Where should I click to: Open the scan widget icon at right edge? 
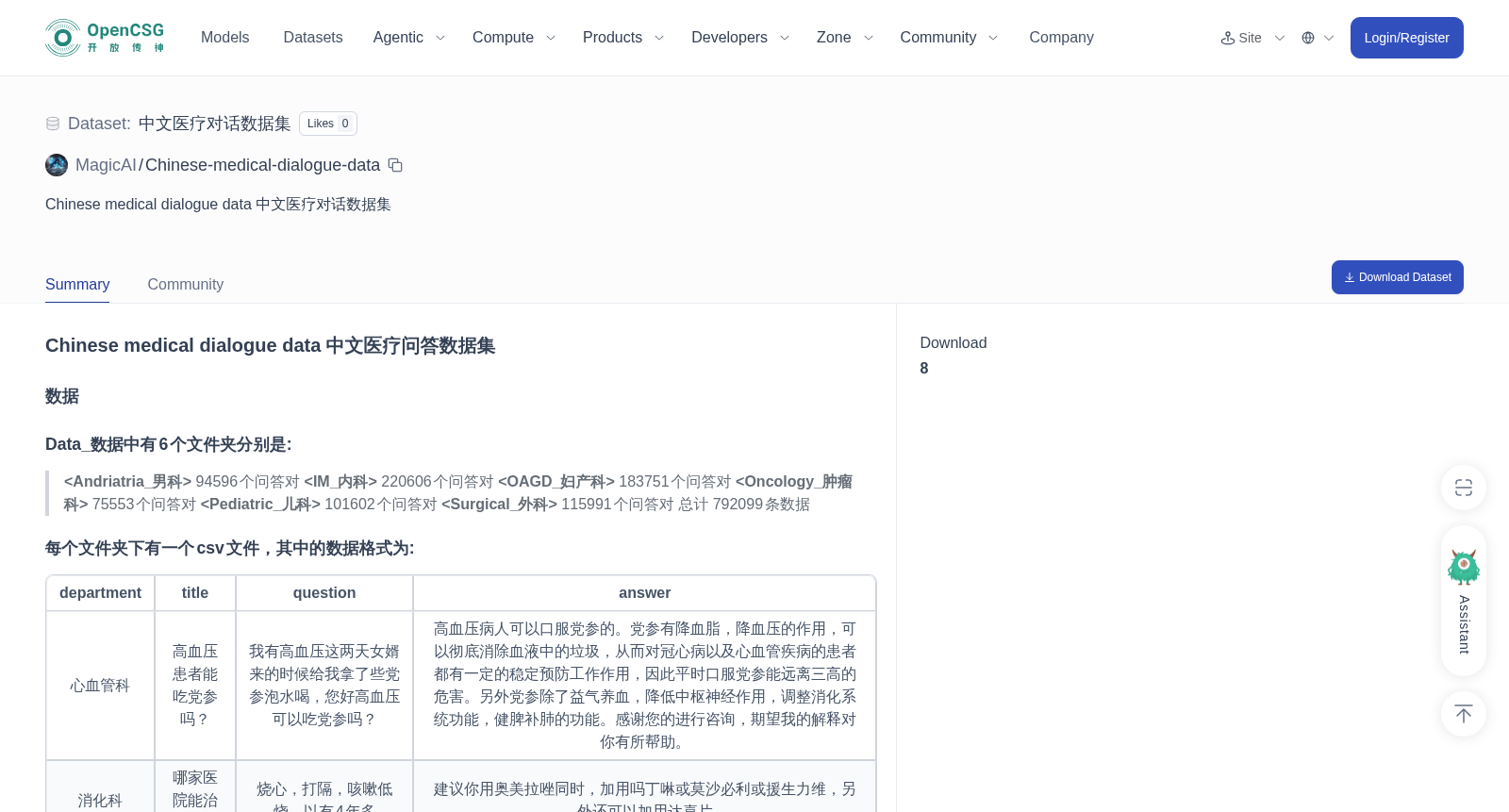pyautogui.click(x=1464, y=488)
